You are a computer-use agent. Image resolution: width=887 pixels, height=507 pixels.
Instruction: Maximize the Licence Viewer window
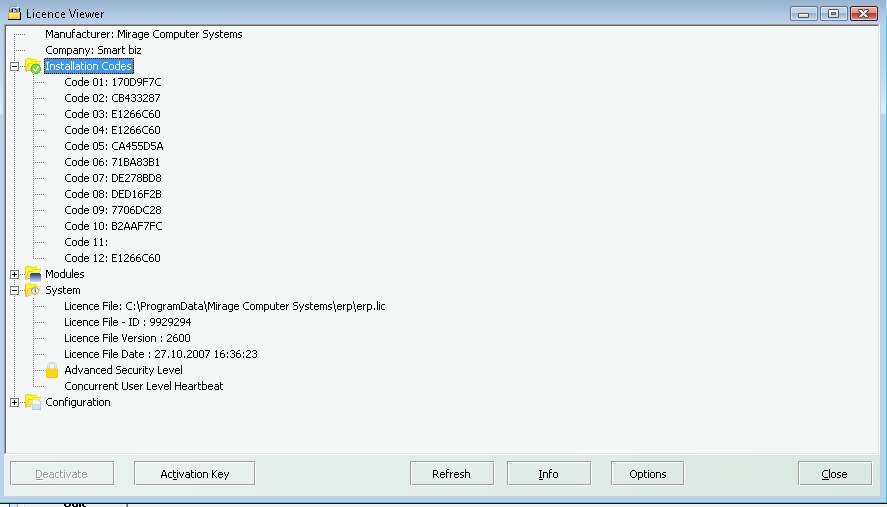tap(832, 13)
